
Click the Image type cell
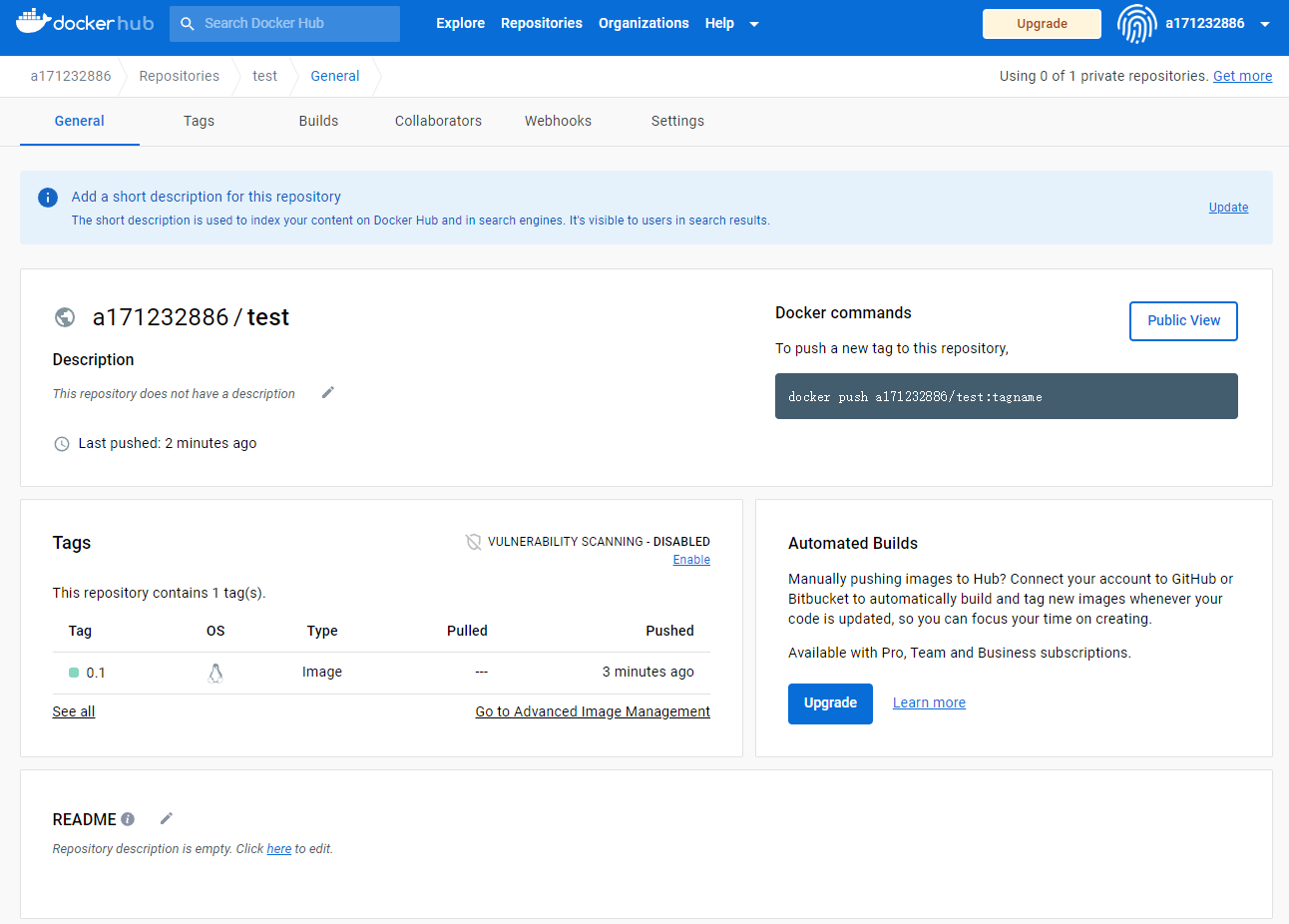click(x=322, y=672)
